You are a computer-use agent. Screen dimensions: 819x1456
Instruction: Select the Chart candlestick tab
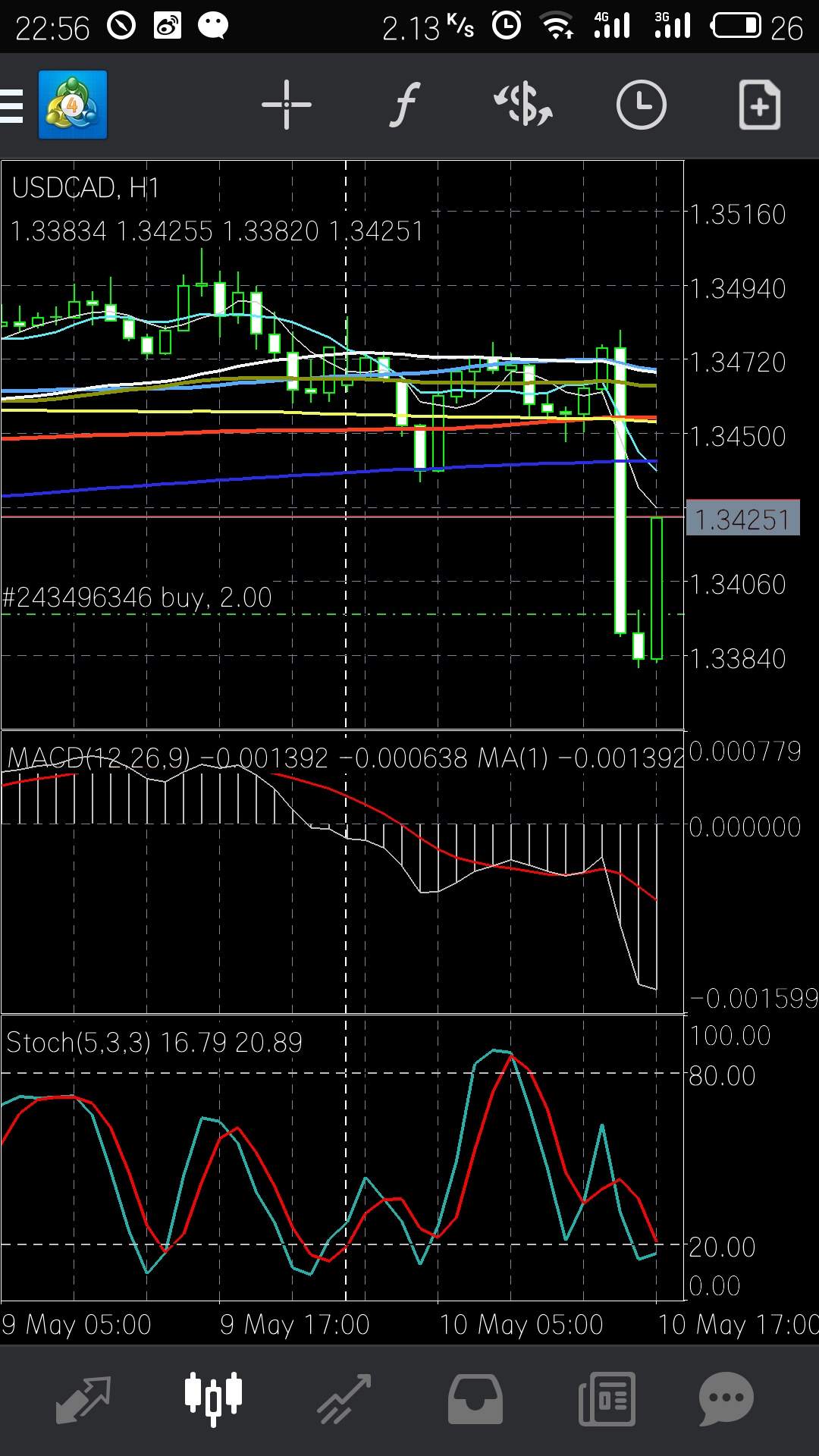(x=213, y=1399)
